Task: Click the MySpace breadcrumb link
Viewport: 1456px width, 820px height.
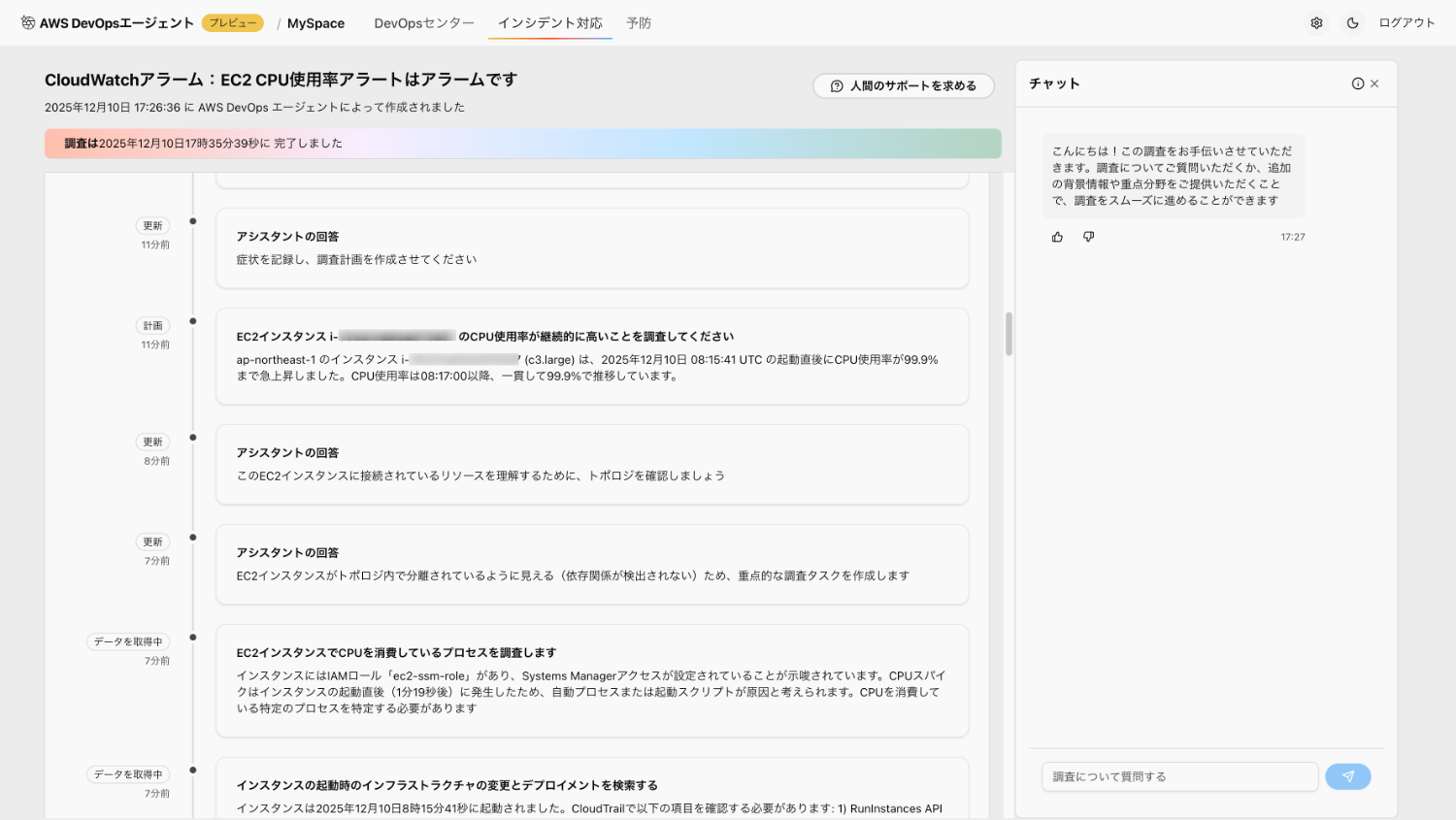Action: [315, 23]
